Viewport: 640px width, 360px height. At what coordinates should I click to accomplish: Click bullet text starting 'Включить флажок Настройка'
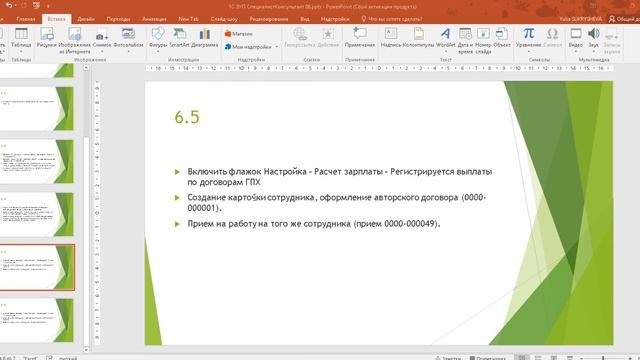[x=340, y=177]
